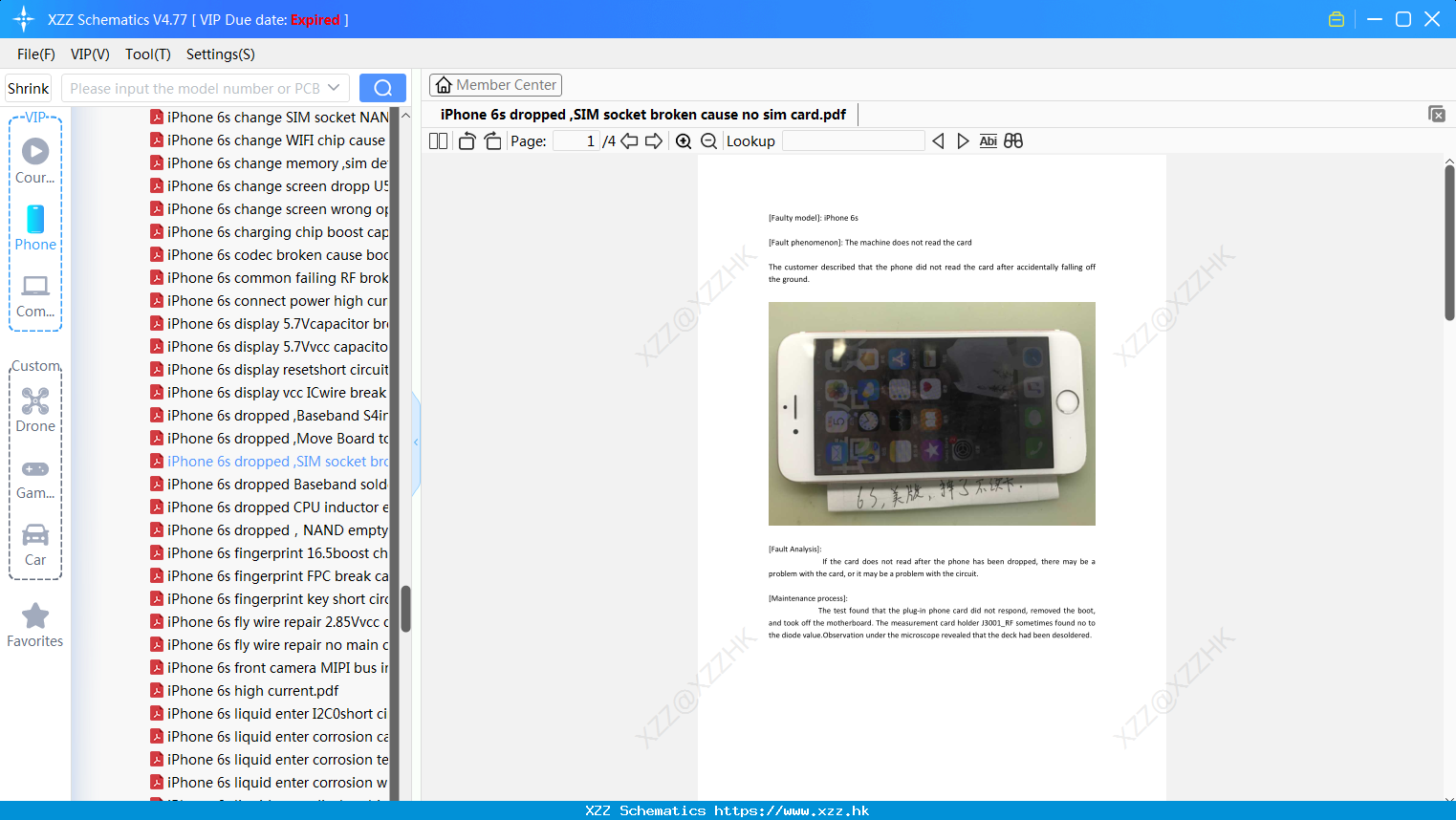The image size is (1456, 820).
Task: Go to next page arrow
Action: pos(654,141)
